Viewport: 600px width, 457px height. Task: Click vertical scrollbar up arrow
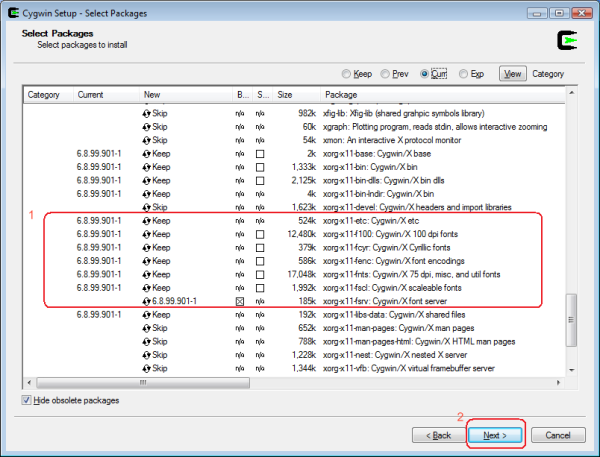pyautogui.click(x=571, y=93)
